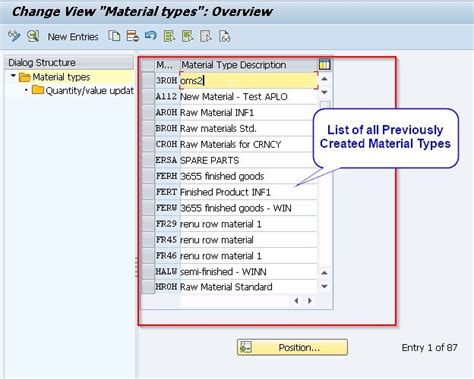The height and width of the screenshot is (379, 474).
Task: Click the Copy As icon
Action: [x=114, y=36]
